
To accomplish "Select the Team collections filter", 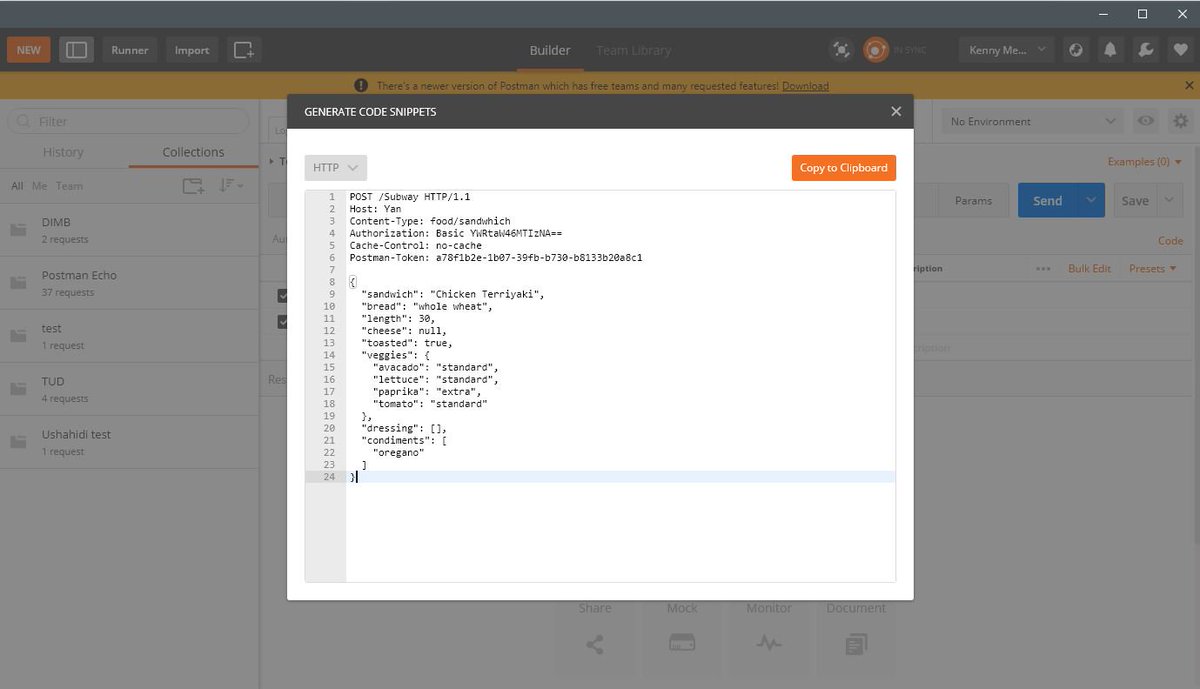I will pyautogui.click(x=69, y=186).
